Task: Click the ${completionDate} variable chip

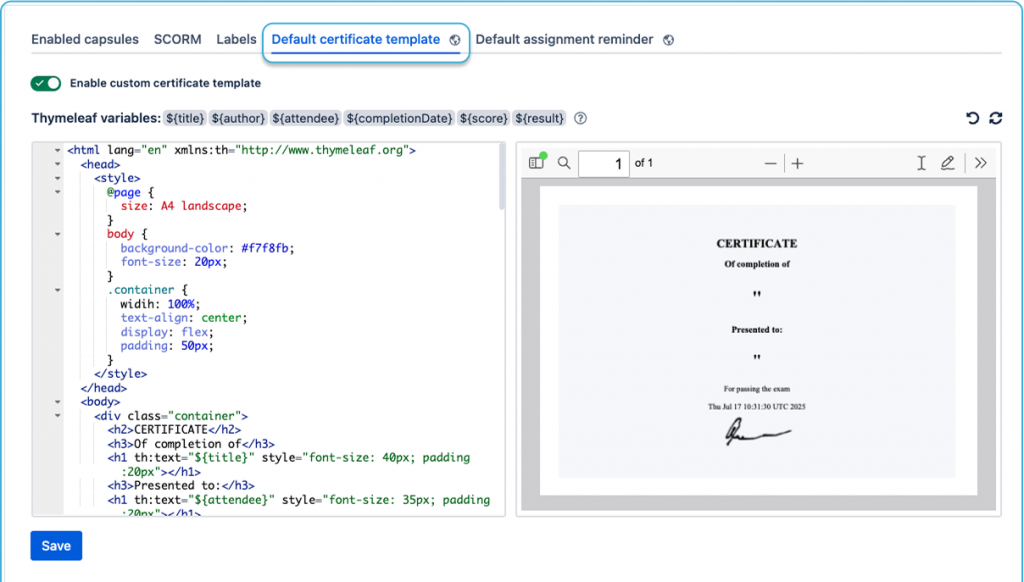Action: click(x=400, y=119)
